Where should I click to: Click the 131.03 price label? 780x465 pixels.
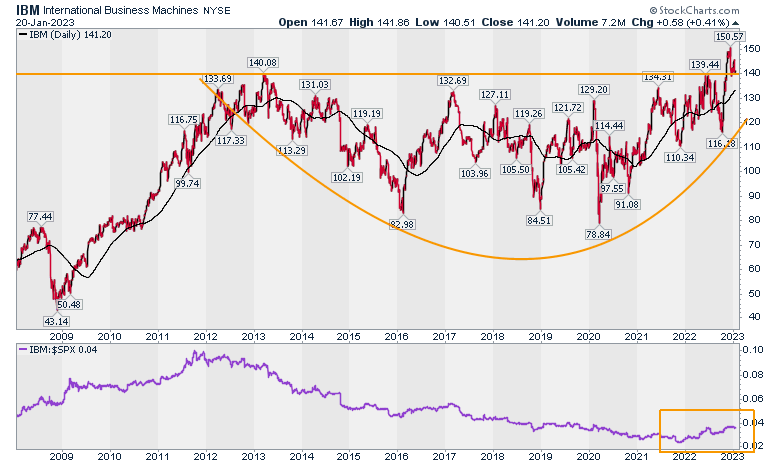point(314,85)
